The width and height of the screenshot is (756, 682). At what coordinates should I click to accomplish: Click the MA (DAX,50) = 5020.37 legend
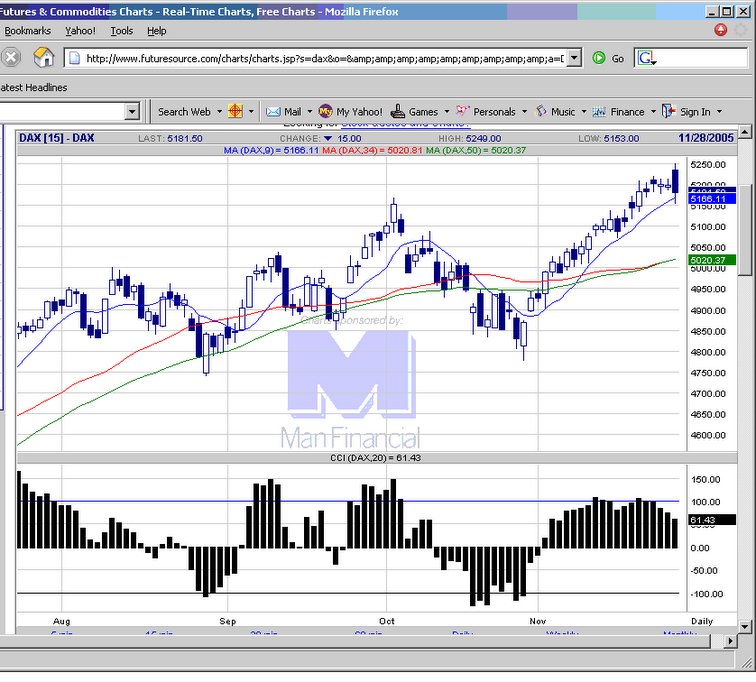(476, 150)
